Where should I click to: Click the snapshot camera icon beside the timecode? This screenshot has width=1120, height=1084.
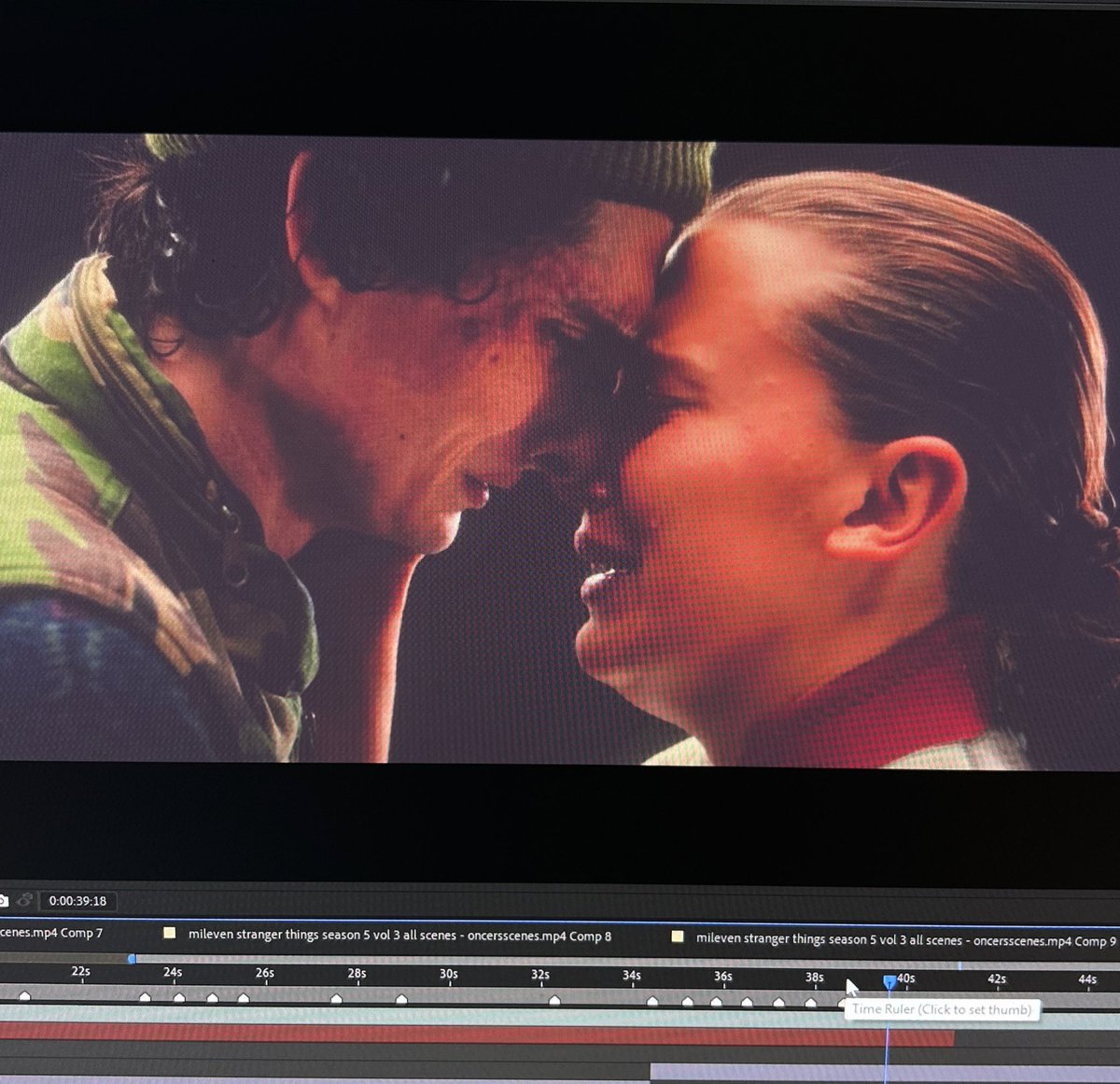tap(3, 901)
